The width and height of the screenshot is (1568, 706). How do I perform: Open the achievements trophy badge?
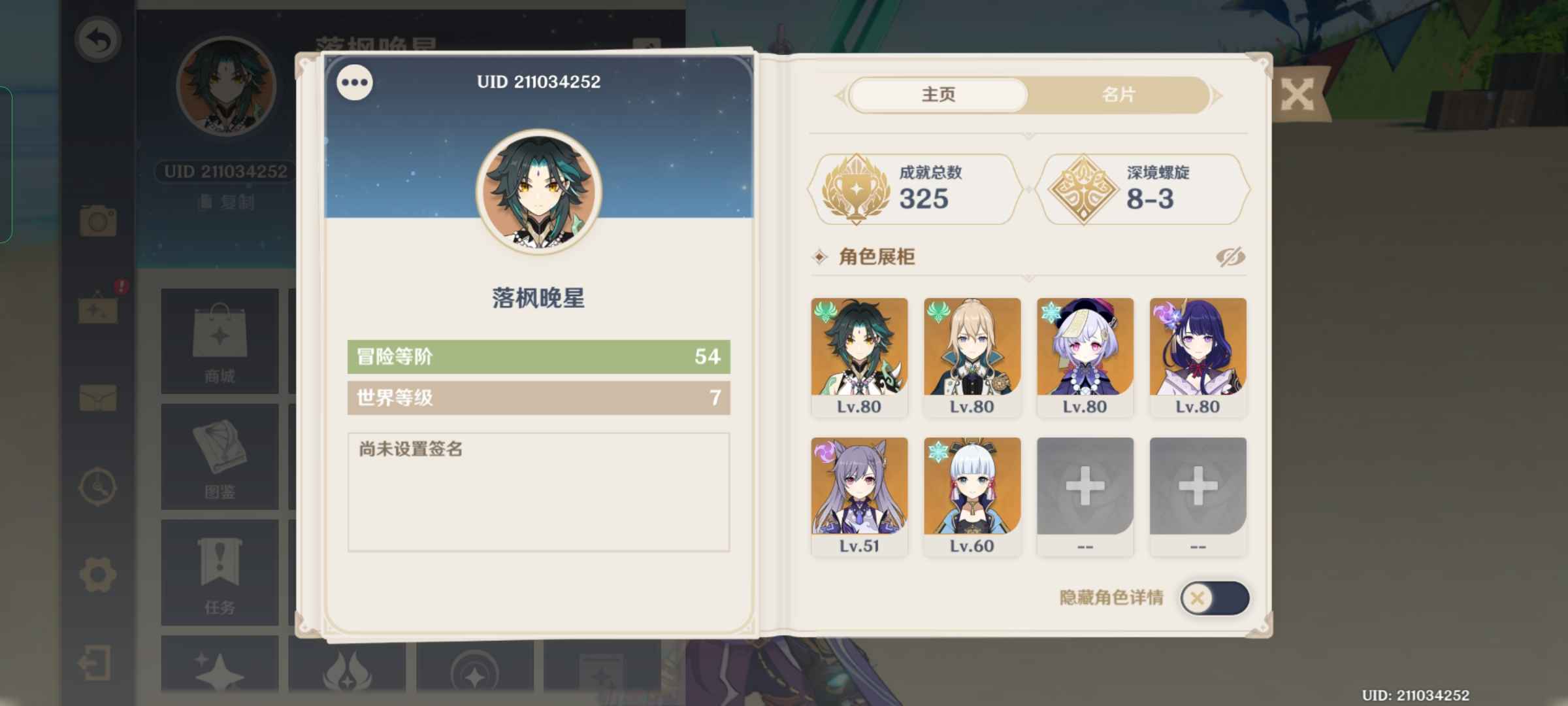point(915,190)
